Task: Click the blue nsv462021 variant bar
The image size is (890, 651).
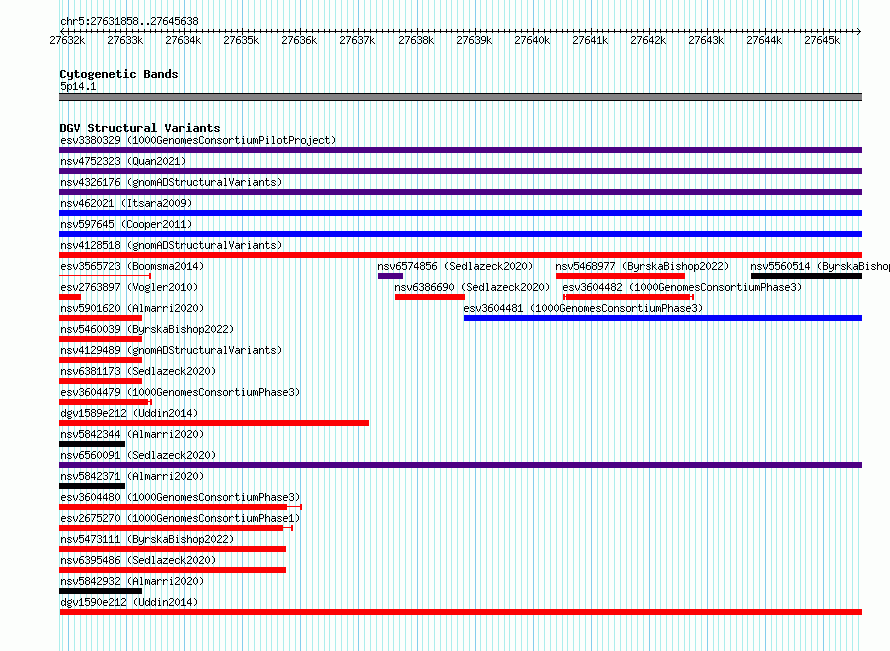Action: pyautogui.click(x=460, y=213)
